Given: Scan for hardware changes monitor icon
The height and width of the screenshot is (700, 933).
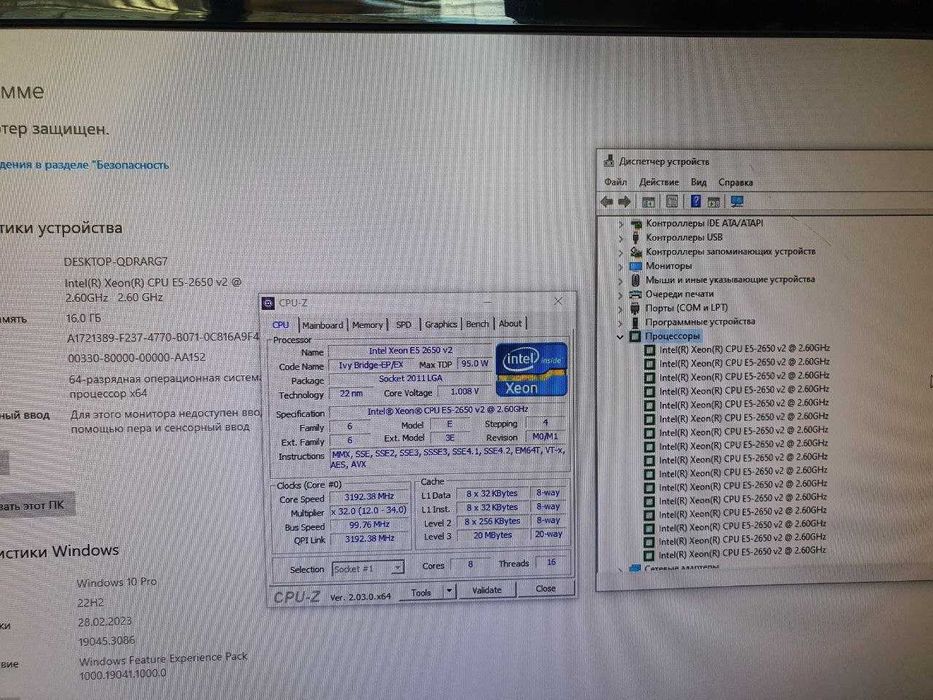Looking at the screenshot, I should tap(737, 202).
